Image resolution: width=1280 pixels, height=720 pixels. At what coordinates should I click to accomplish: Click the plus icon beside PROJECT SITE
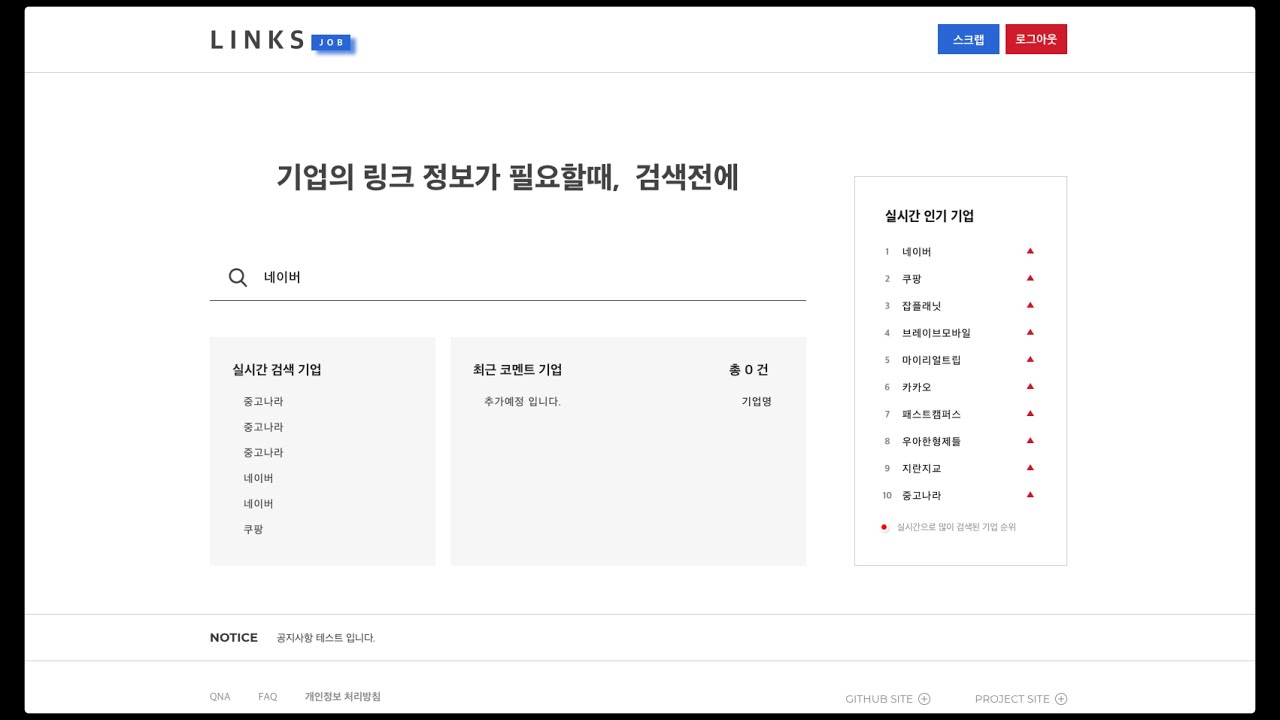(x=1061, y=699)
